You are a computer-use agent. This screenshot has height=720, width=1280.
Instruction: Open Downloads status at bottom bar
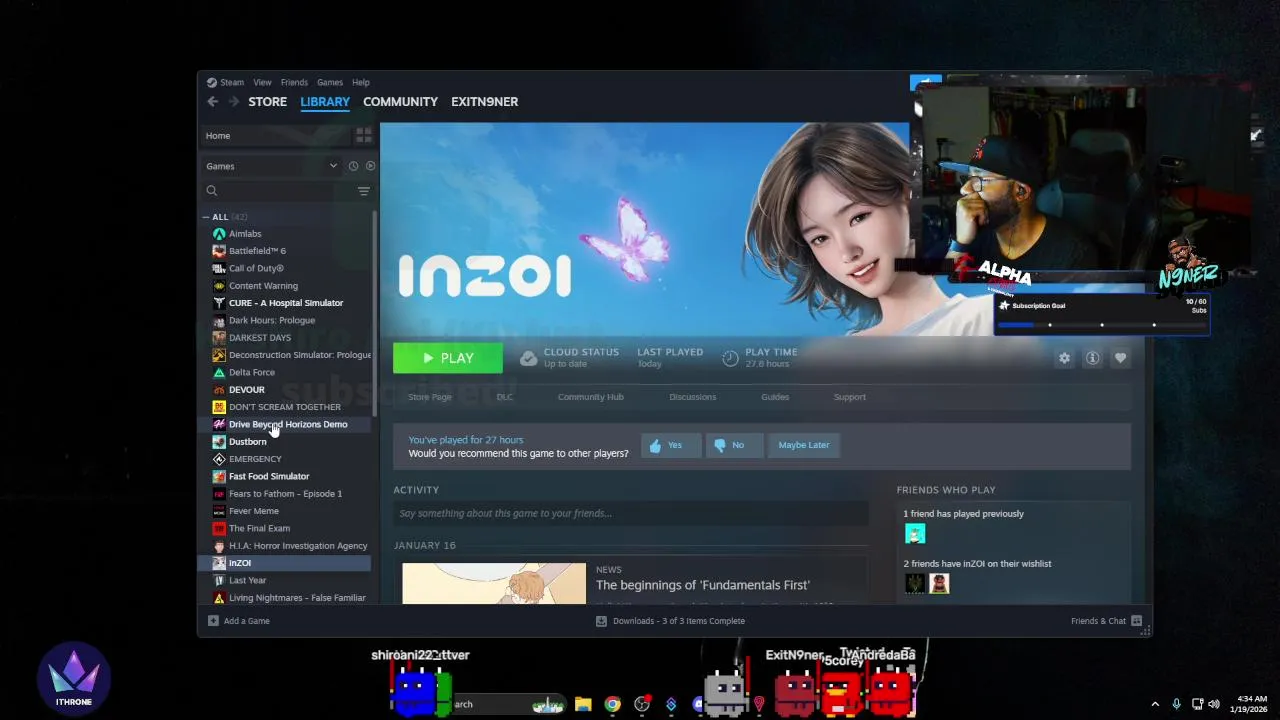[x=670, y=621]
